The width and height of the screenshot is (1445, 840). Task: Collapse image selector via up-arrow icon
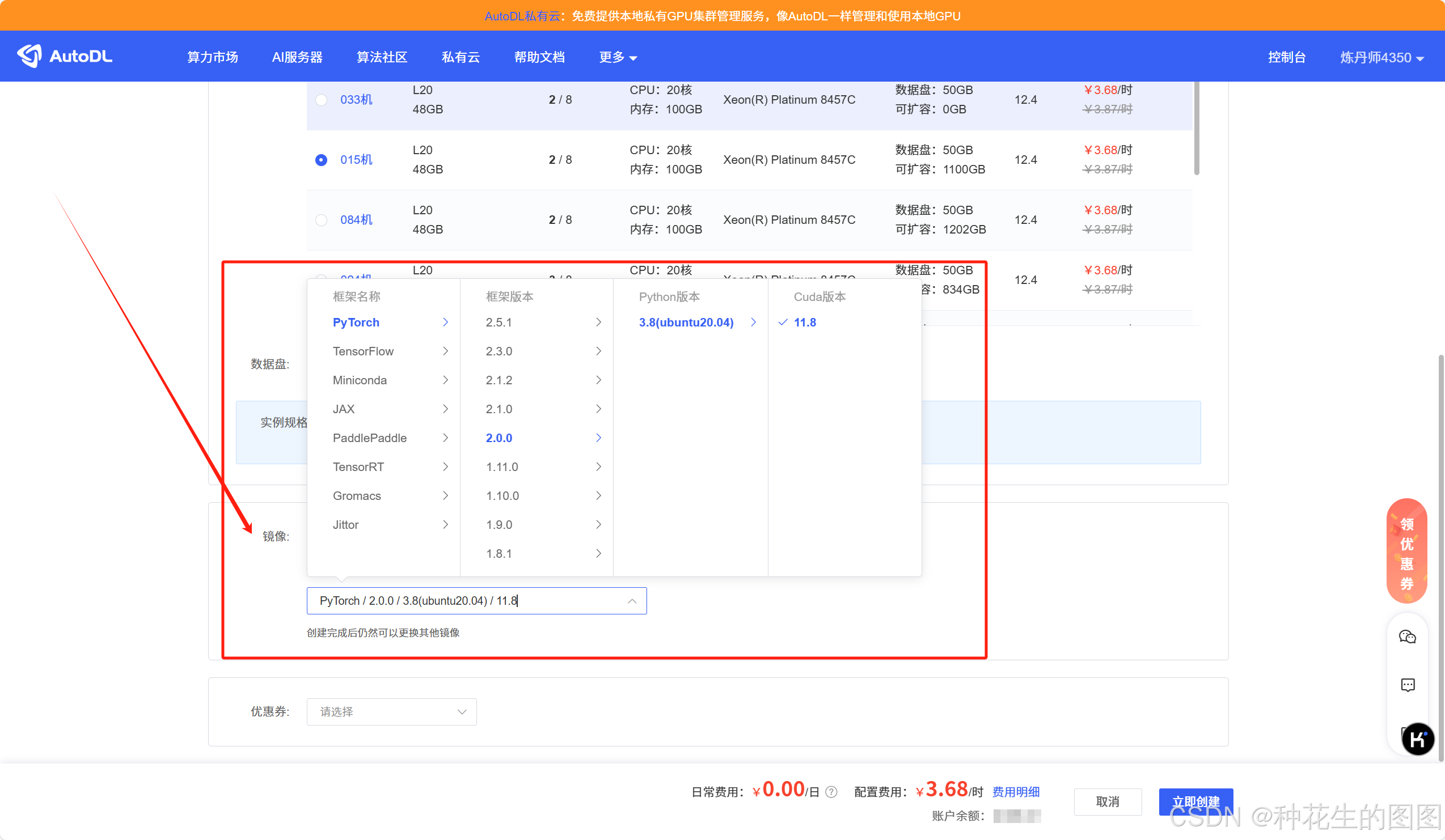tap(632, 601)
